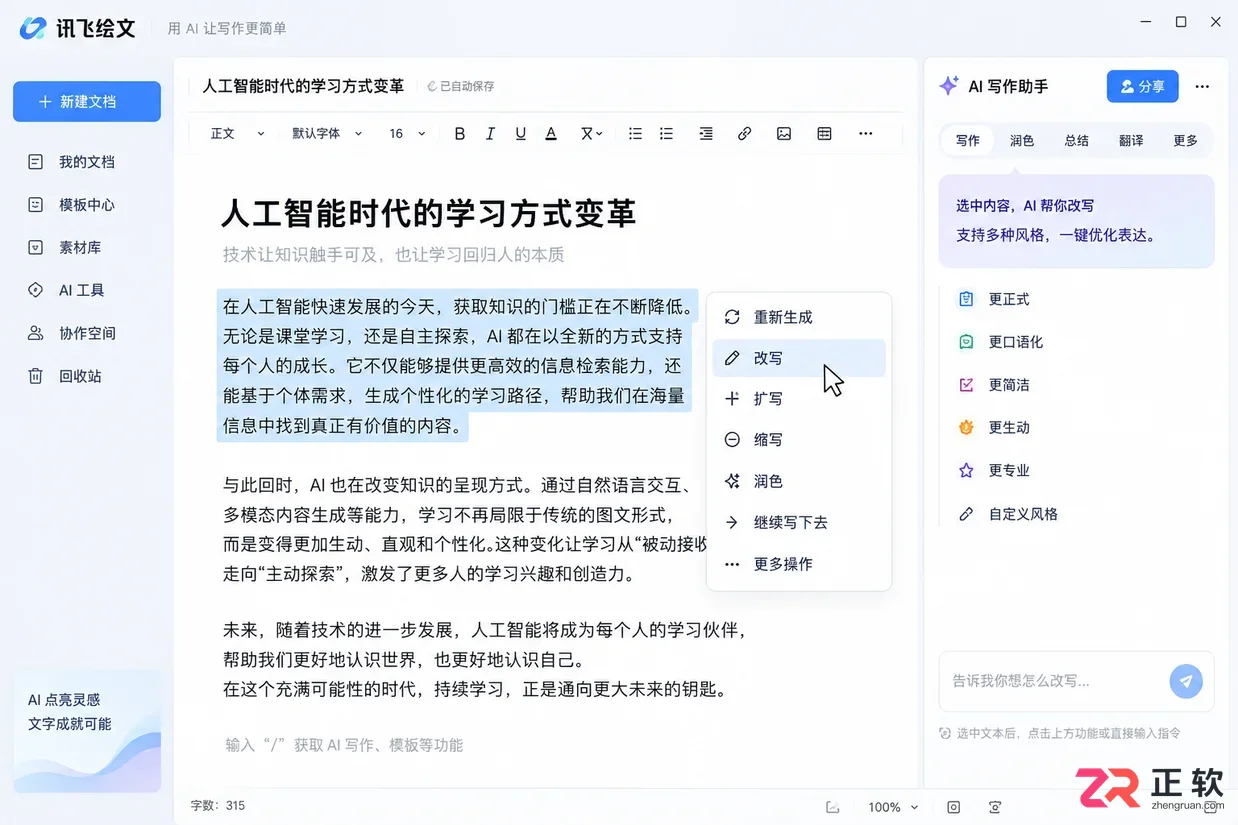Insert a hyperlink with the link icon
Viewport: 1238px width, 825px height.
point(744,134)
